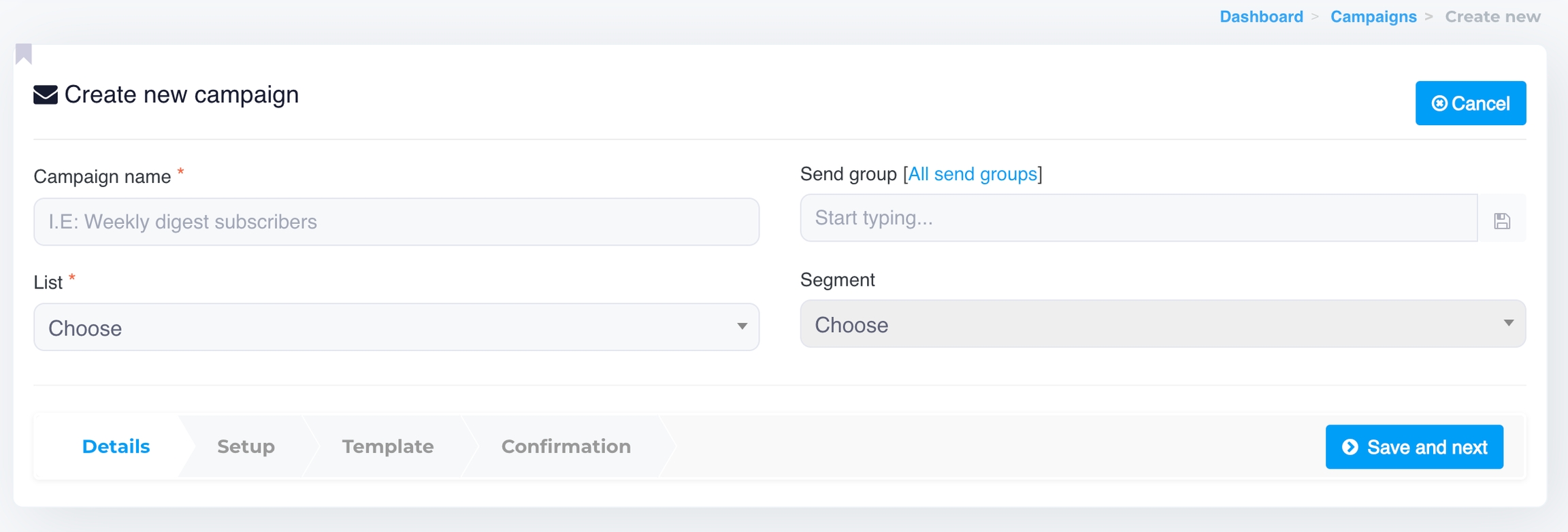Click the envelope icon beside the title

tap(46, 95)
